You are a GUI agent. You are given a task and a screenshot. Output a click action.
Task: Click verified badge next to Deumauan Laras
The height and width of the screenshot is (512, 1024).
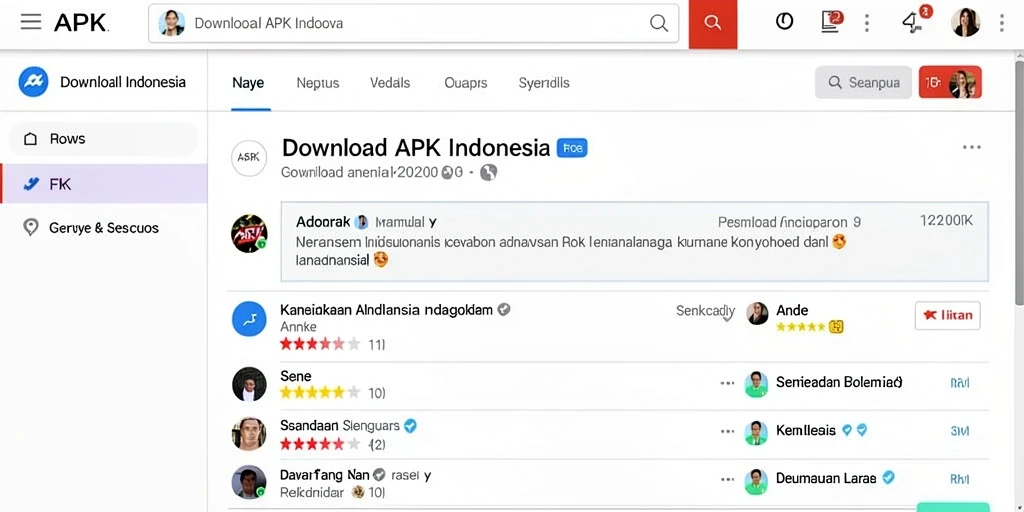pos(888,478)
